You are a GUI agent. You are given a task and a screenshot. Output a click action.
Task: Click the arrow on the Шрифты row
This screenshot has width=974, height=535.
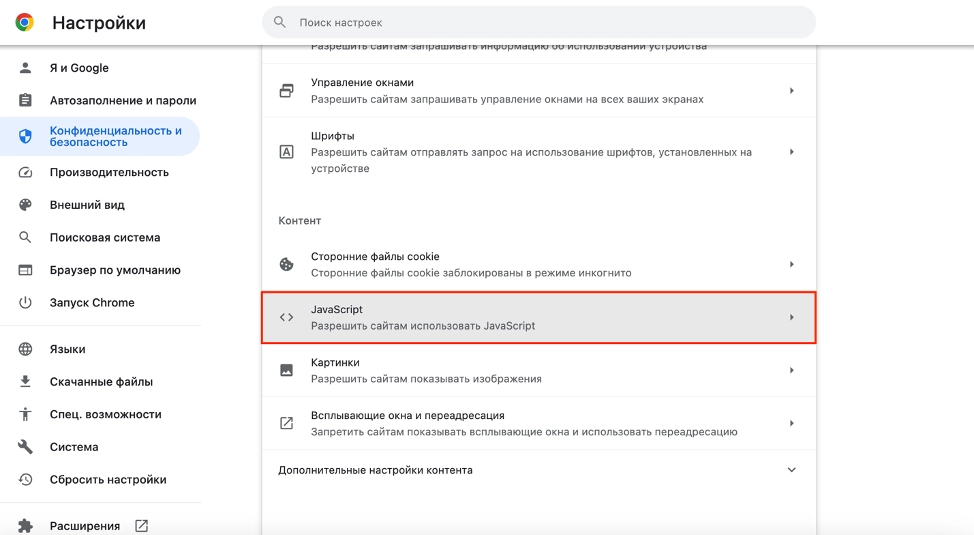click(791, 152)
